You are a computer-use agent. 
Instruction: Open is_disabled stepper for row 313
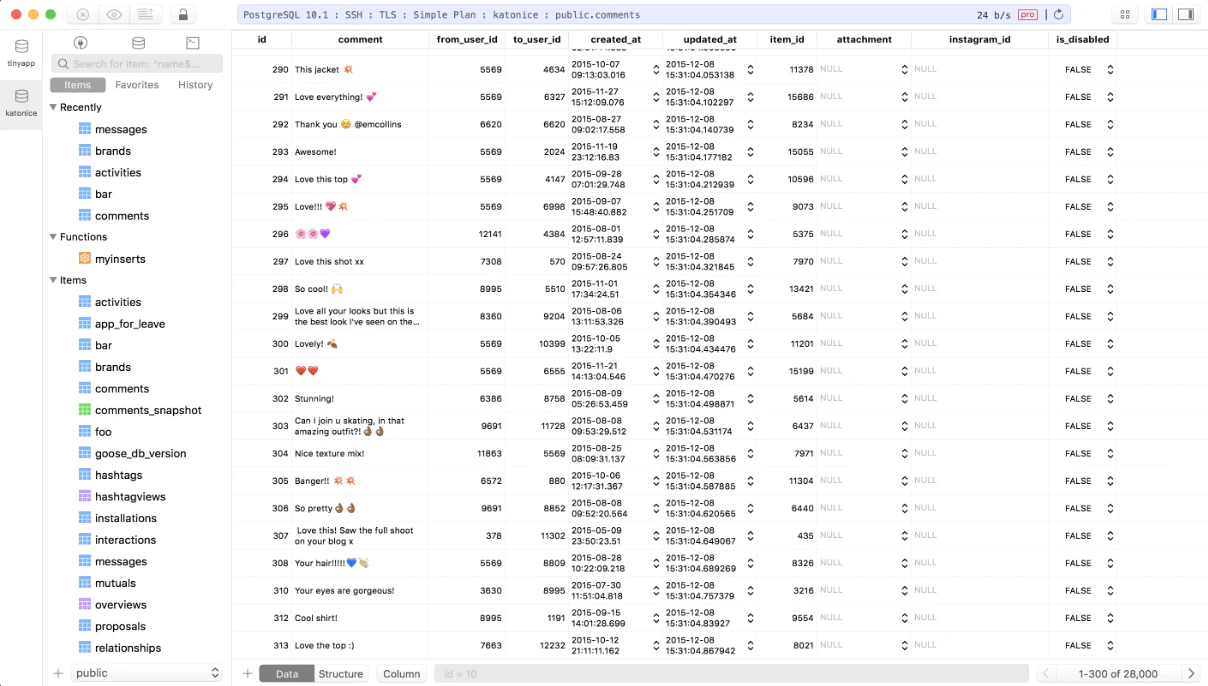1110,645
